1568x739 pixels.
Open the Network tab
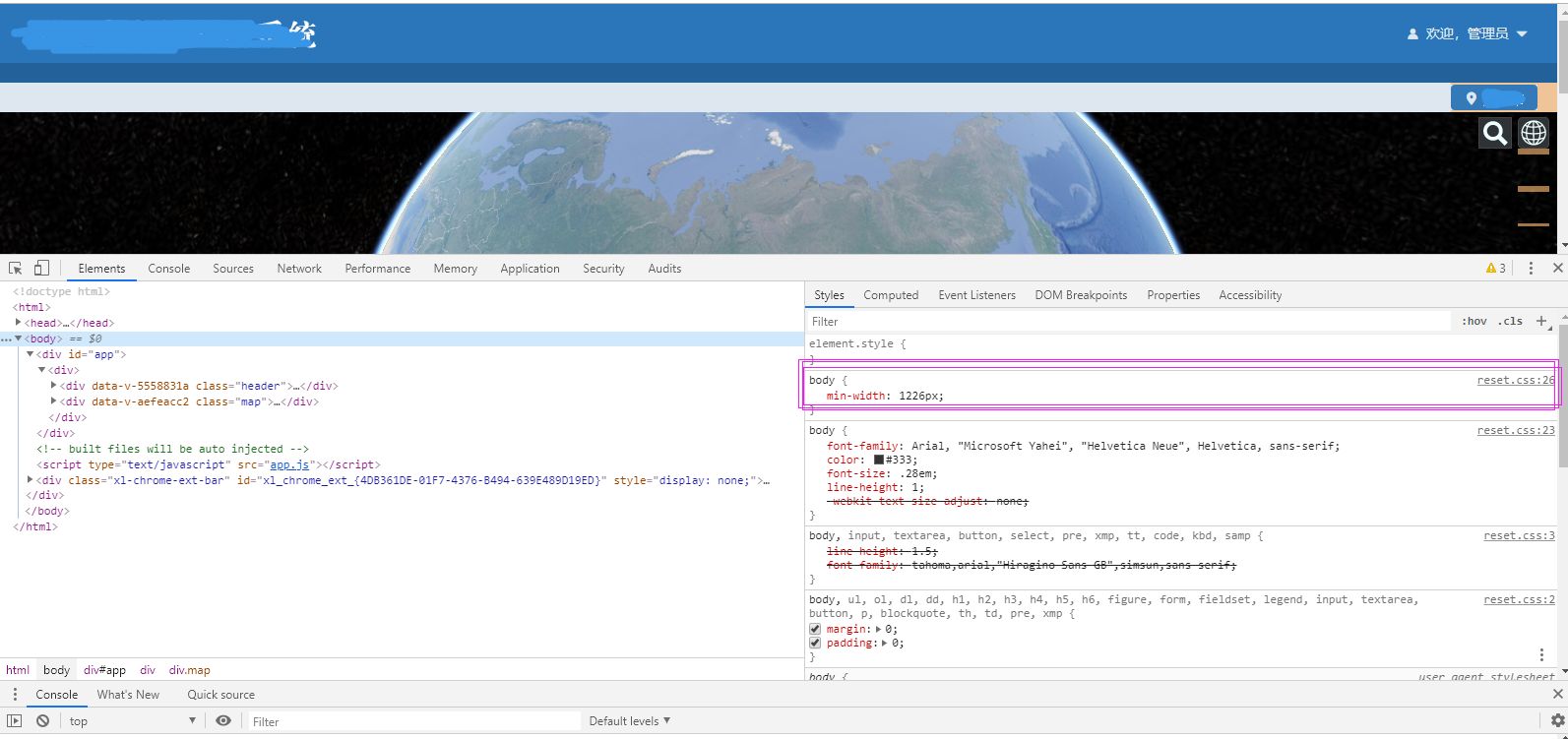pos(299,268)
